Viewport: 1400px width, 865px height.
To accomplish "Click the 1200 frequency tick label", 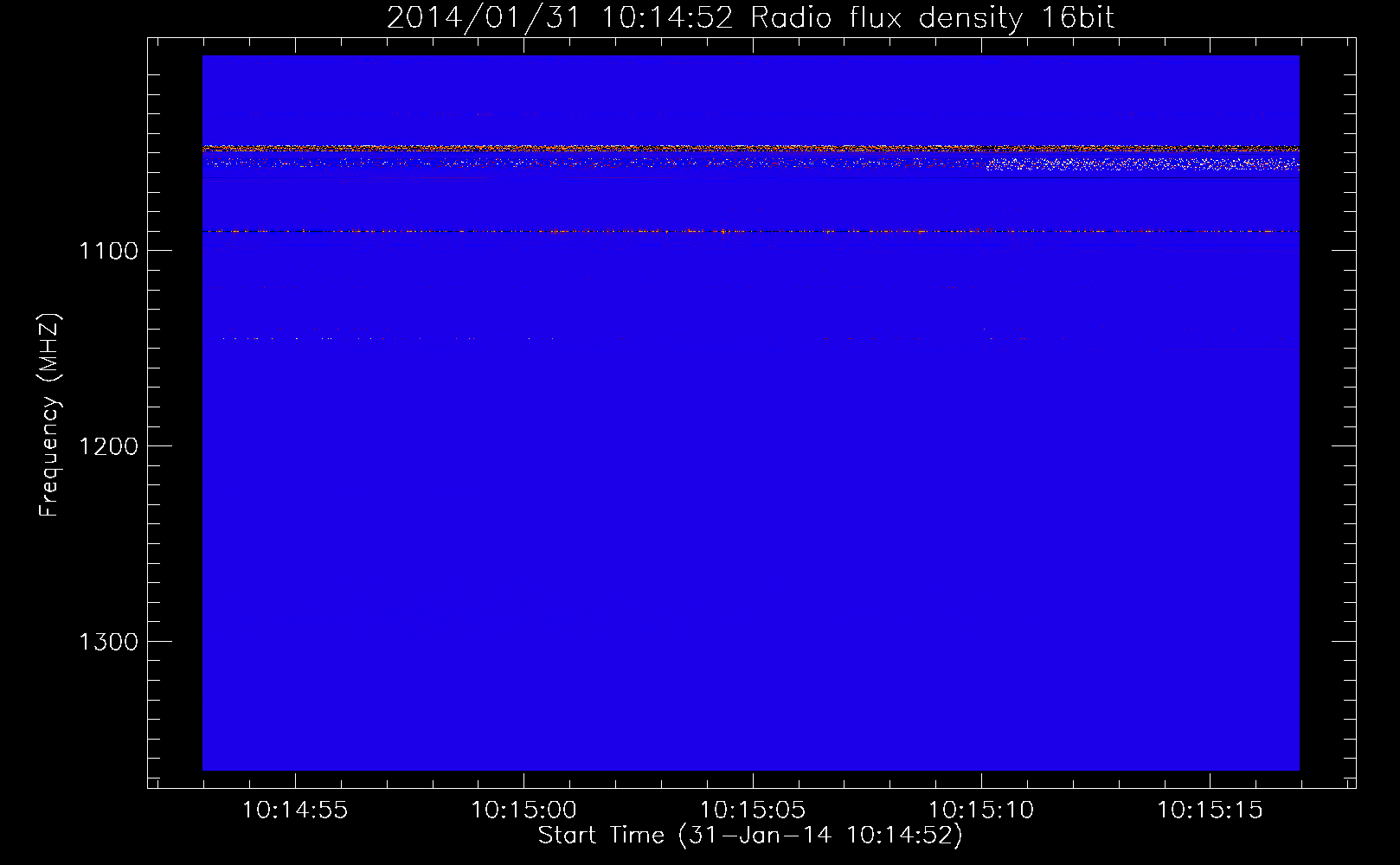I will pos(109,446).
